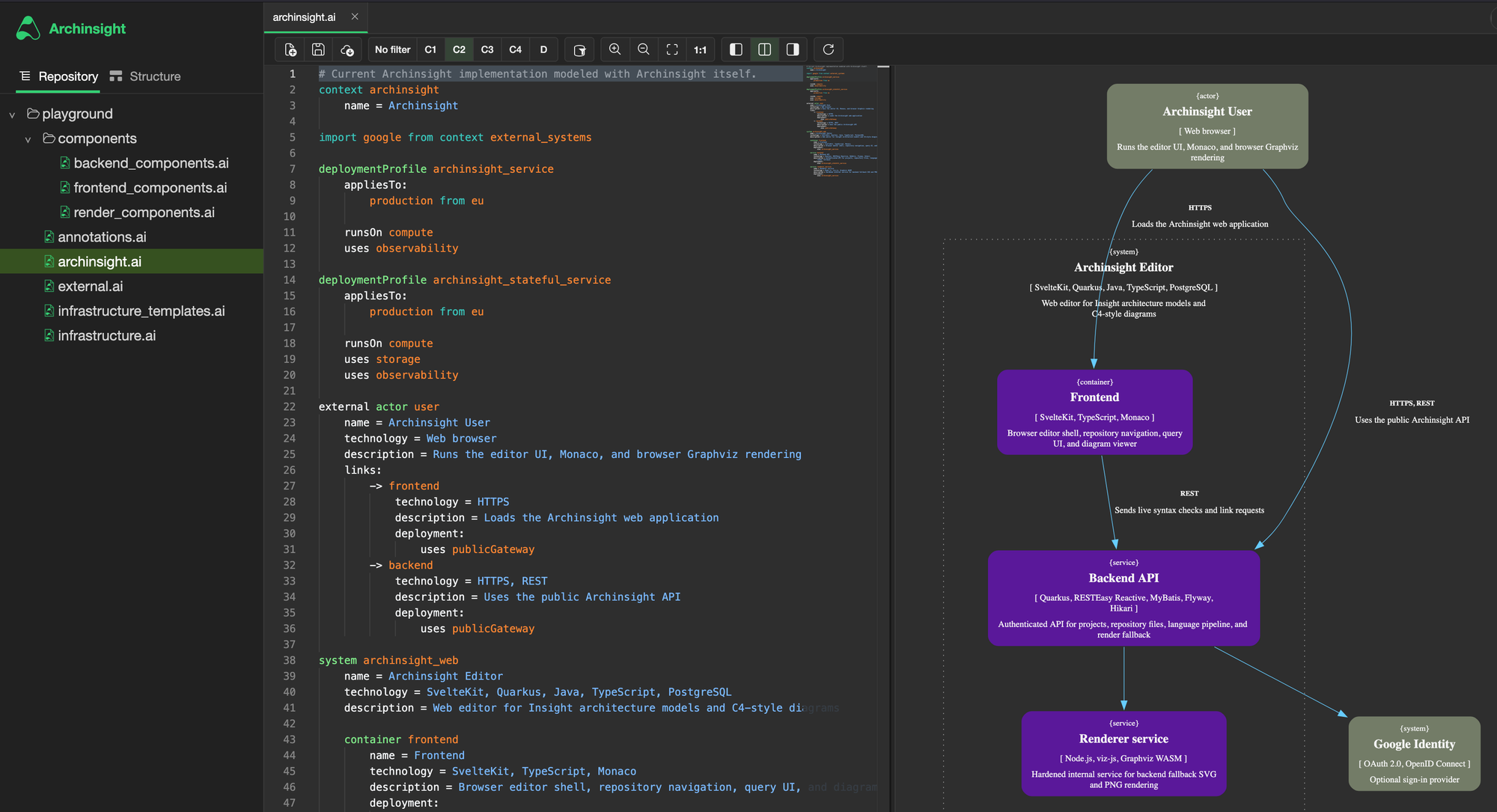Reset diagram zoom to 1:1

(700, 49)
